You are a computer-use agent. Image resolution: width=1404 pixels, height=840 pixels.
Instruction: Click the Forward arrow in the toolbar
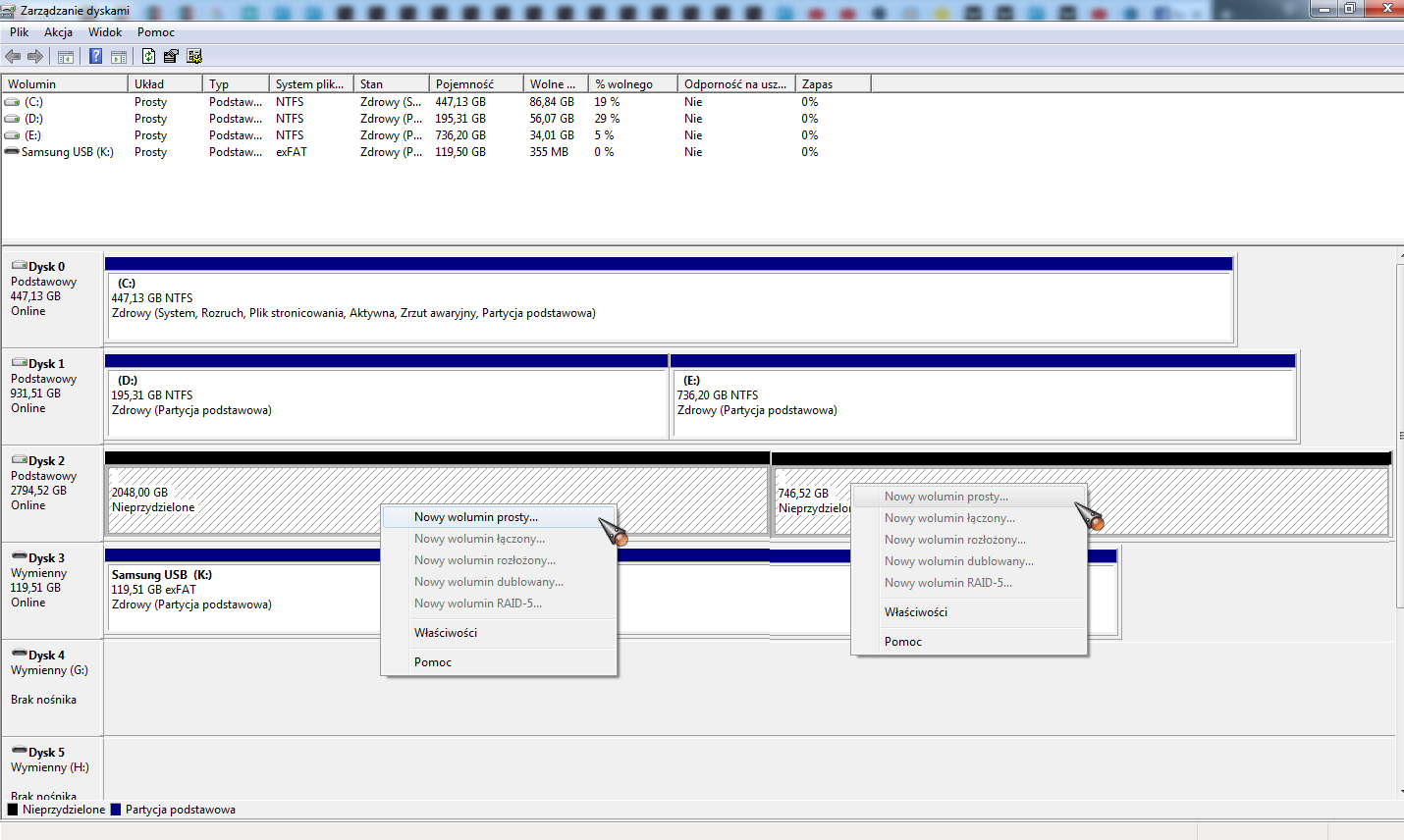tap(35, 57)
